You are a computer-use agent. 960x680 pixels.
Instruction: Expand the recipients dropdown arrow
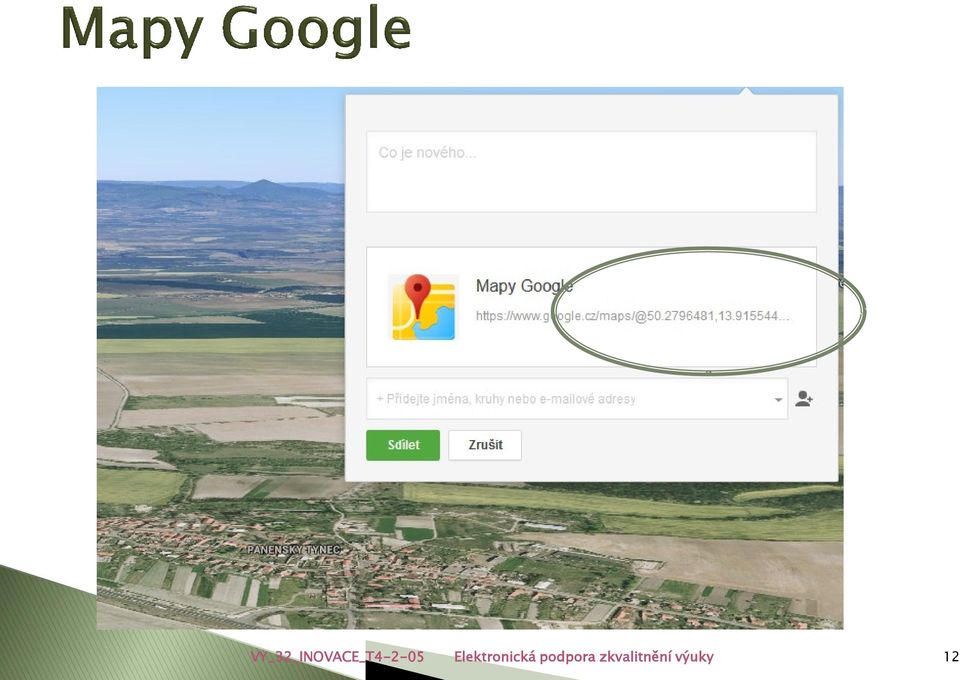(x=778, y=400)
